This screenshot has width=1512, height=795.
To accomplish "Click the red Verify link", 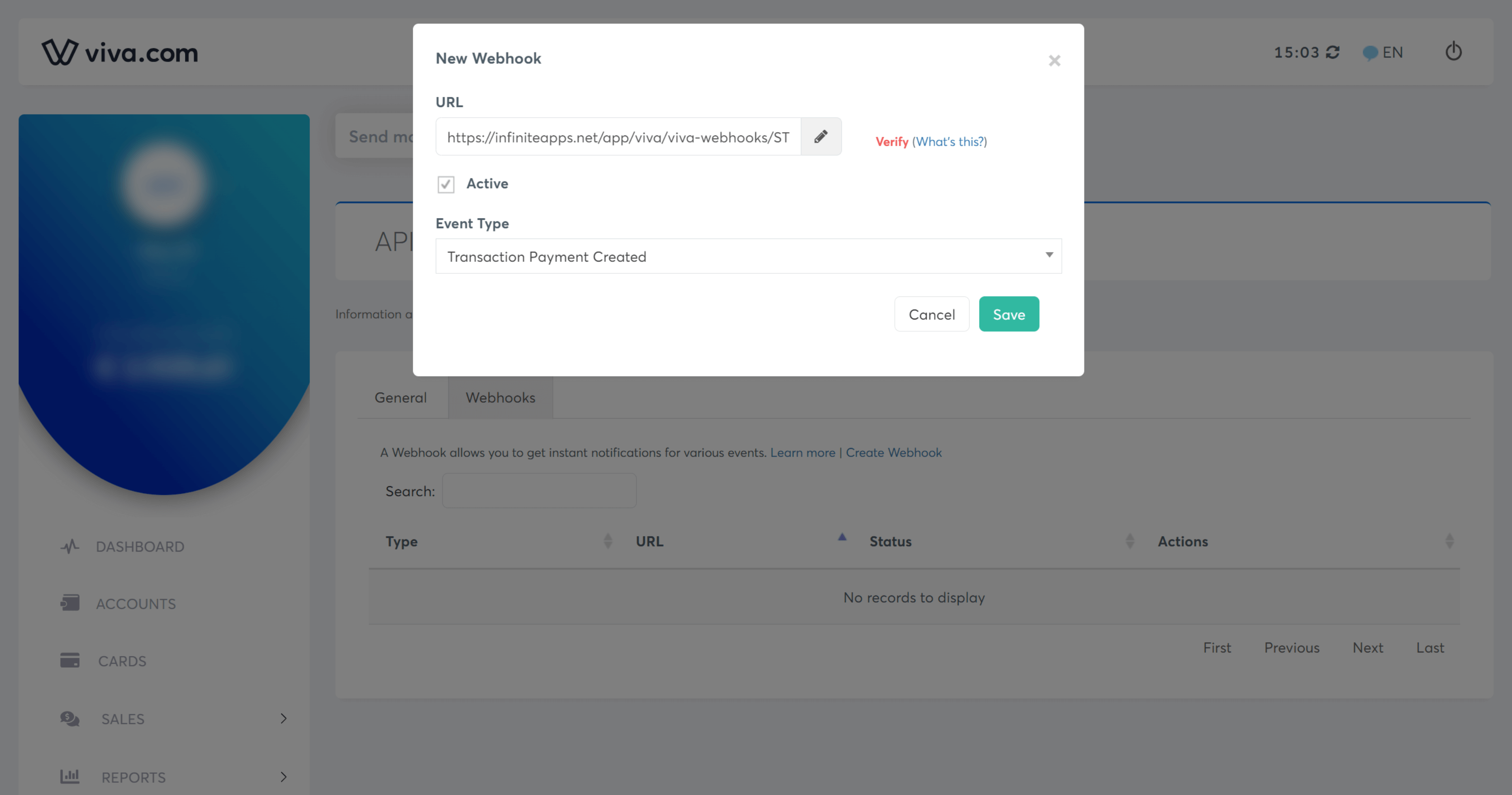I will coord(892,142).
